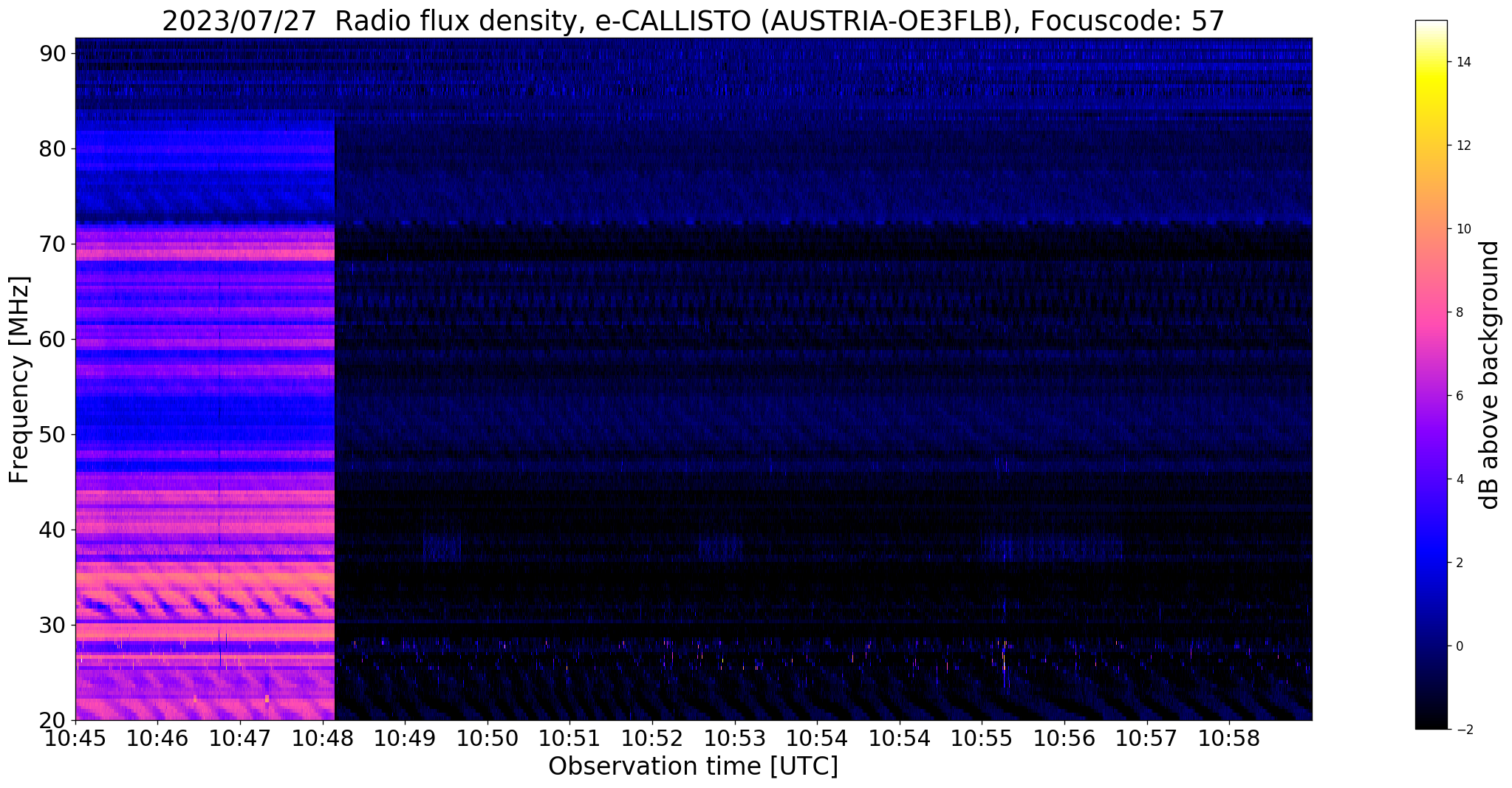Screen dimensions: 1512x788
Task: Click the colorbar tick value 14
Action: pyautogui.click(x=1463, y=63)
